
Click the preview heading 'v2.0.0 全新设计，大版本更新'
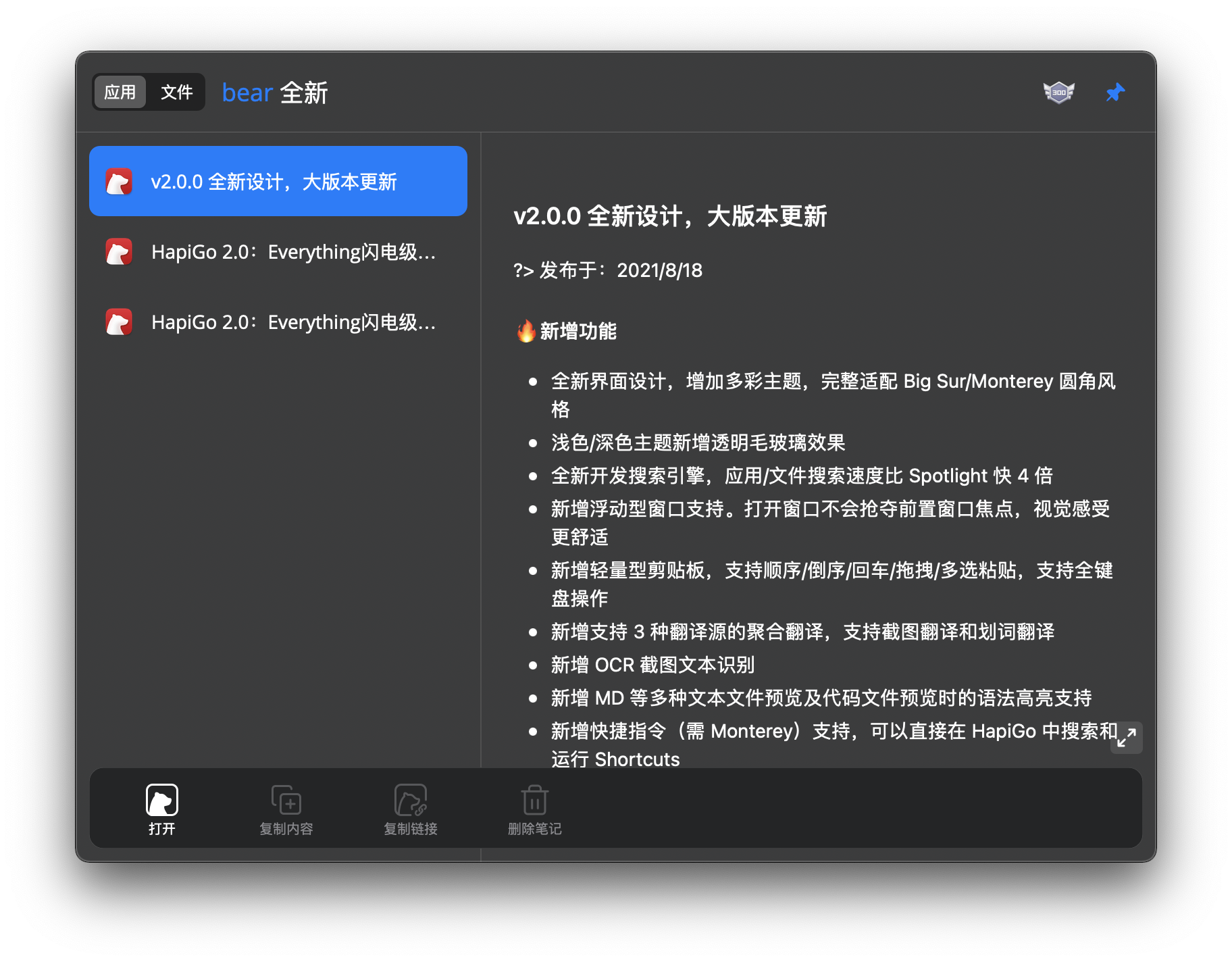(x=670, y=216)
